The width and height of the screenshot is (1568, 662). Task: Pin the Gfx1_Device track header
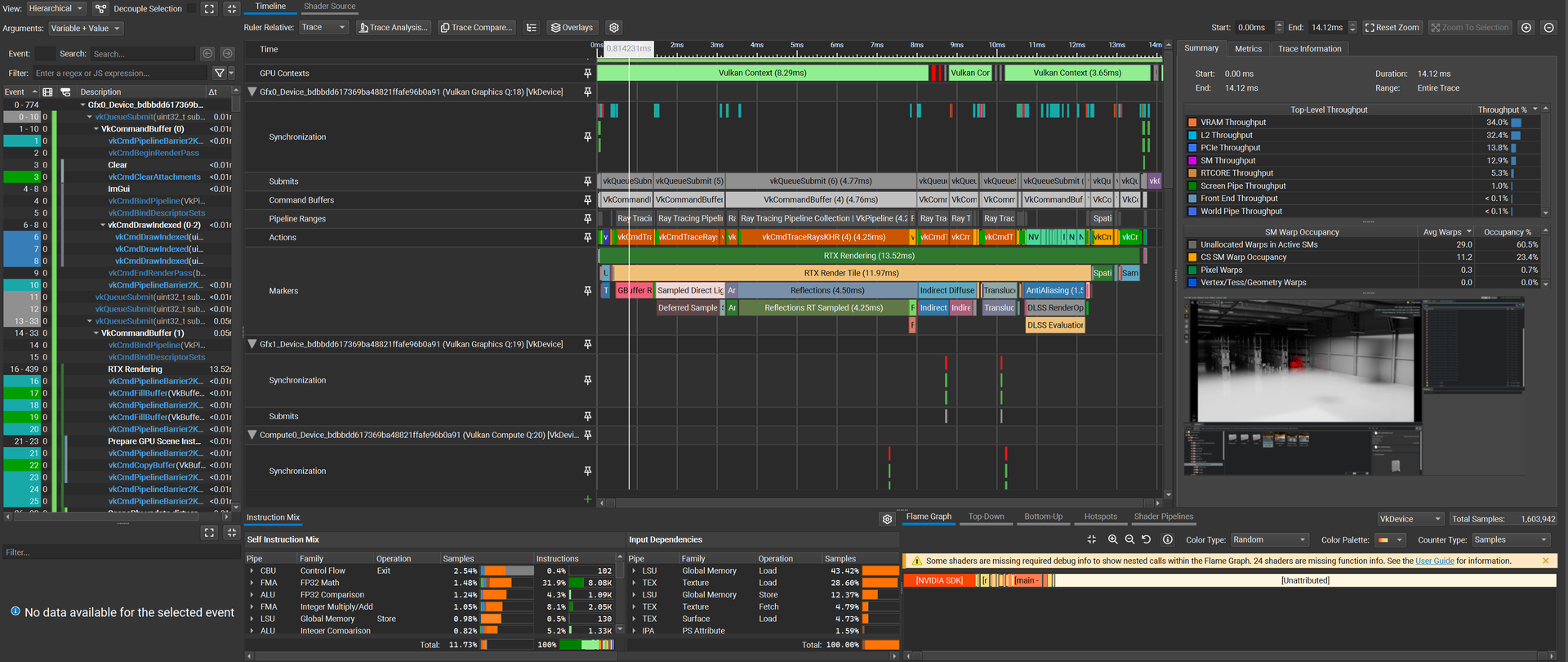(x=587, y=345)
